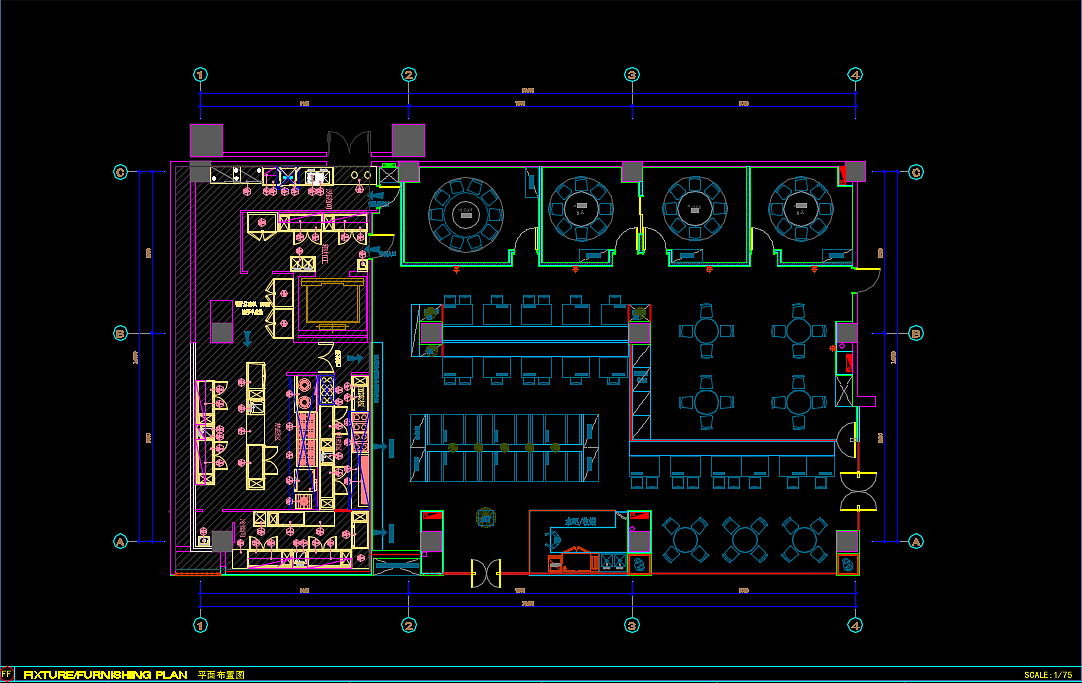Pick bottom grid bubble 3
Viewport: 1082px width, 683px height.
point(632,625)
